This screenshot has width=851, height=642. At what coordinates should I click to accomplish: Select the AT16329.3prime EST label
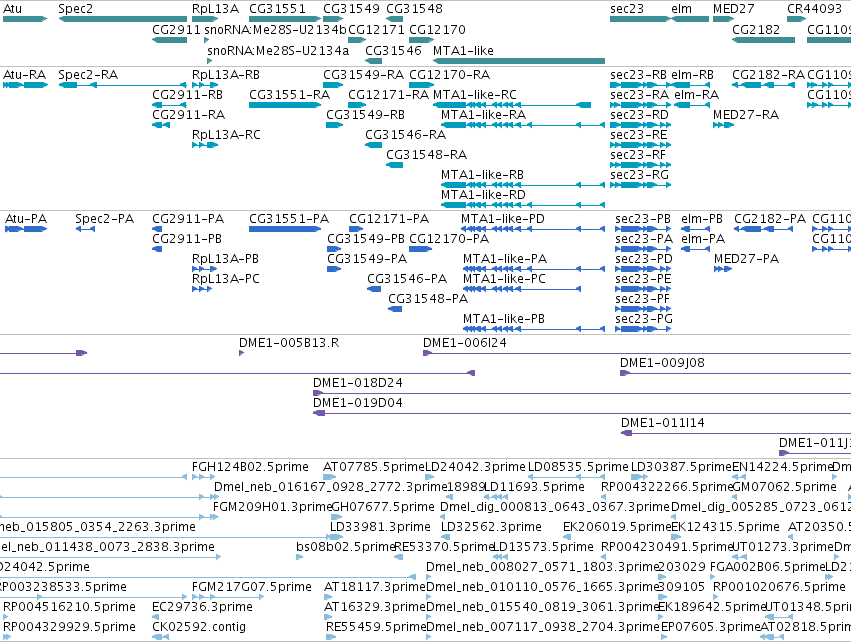(x=374, y=607)
